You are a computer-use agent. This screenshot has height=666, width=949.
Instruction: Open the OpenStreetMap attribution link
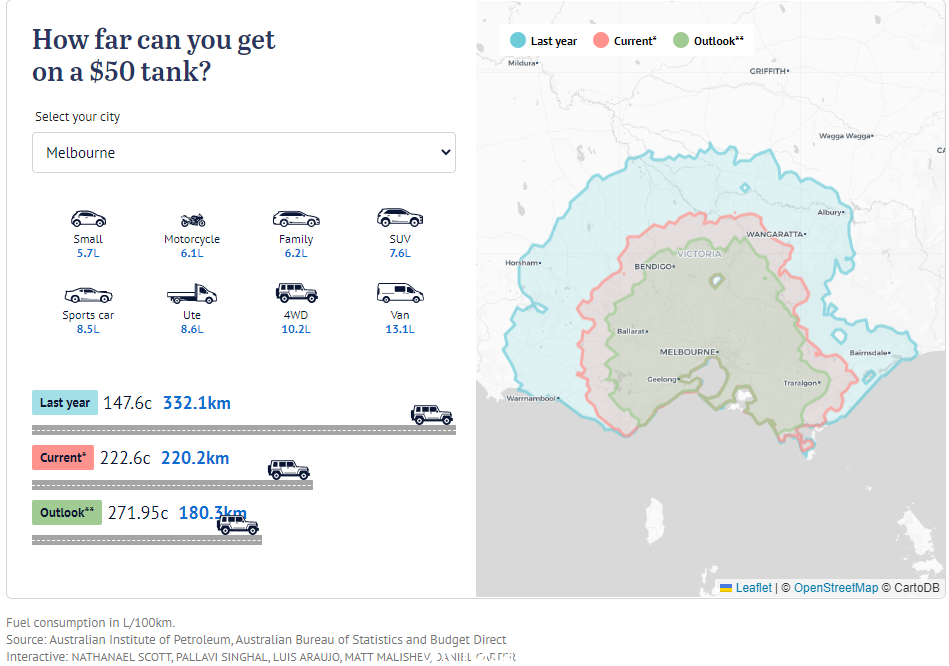click(836, 588)
